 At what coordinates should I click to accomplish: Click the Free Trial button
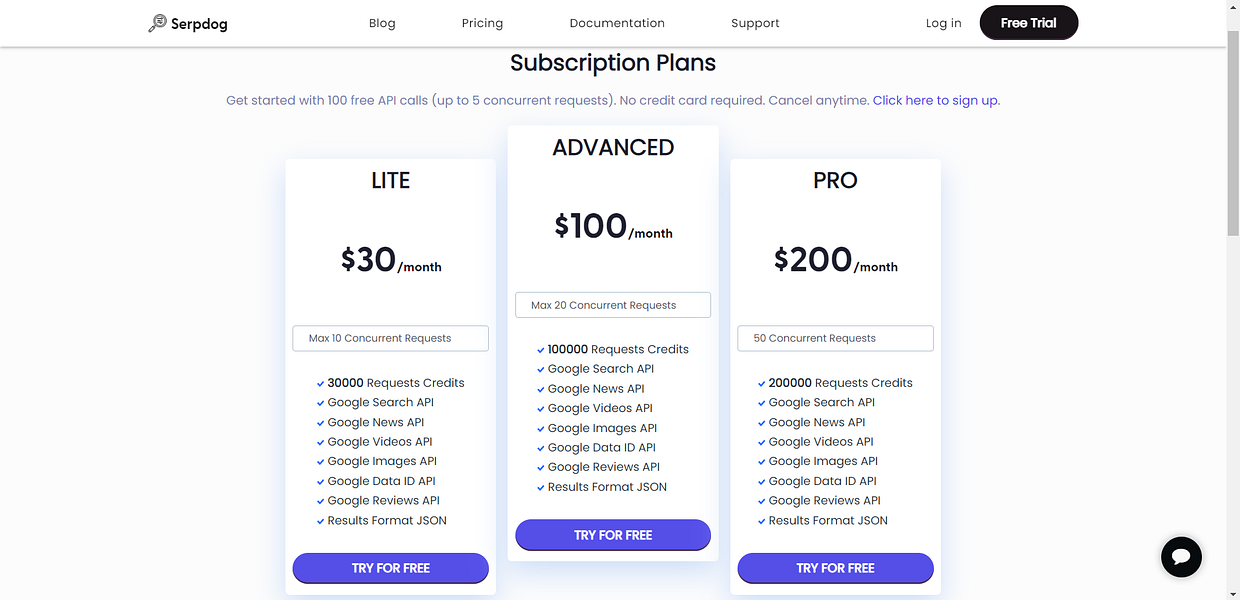click(1028, 22)
